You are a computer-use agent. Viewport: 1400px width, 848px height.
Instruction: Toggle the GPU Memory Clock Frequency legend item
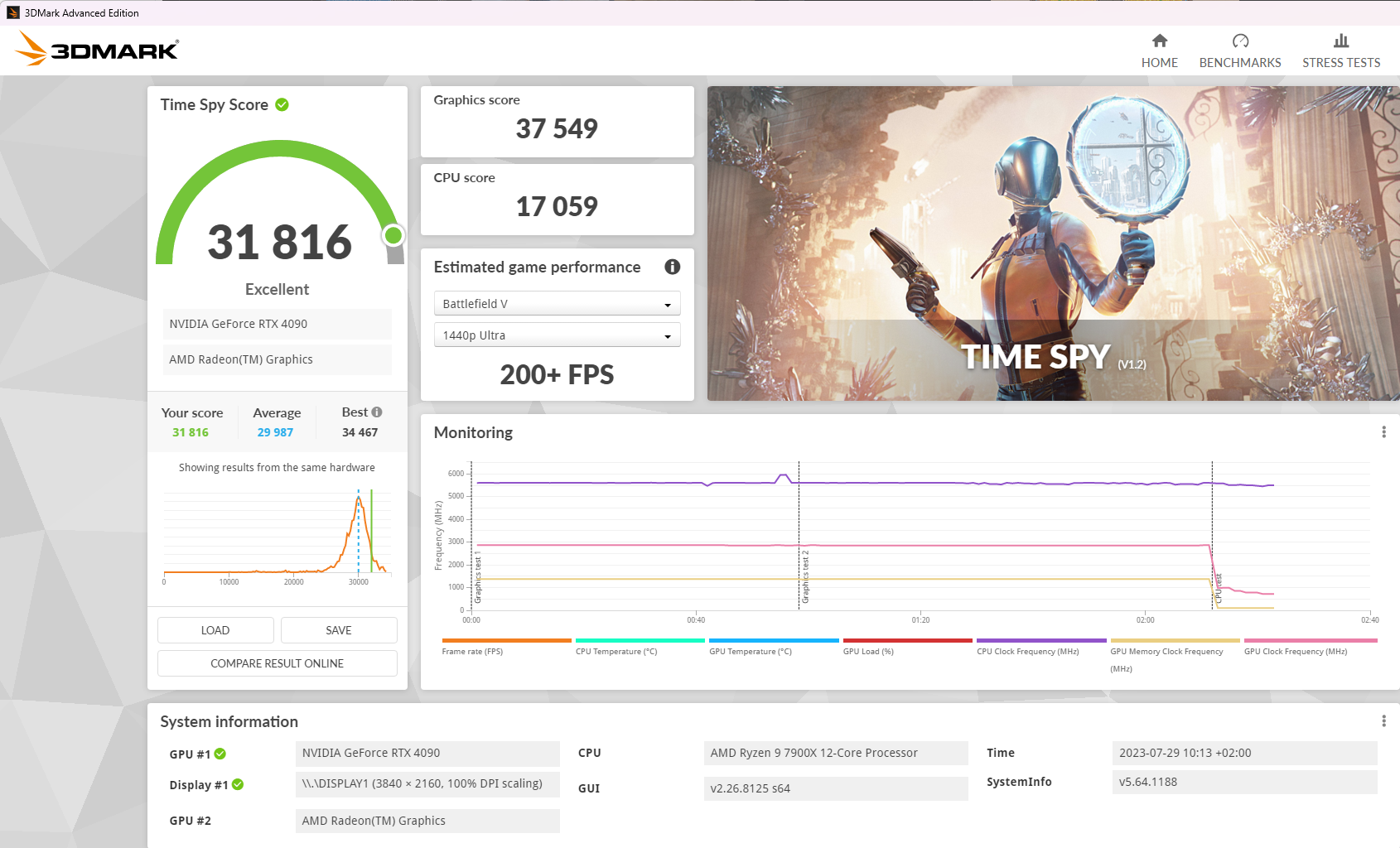pyautogui.click(x=1175, y=656)
